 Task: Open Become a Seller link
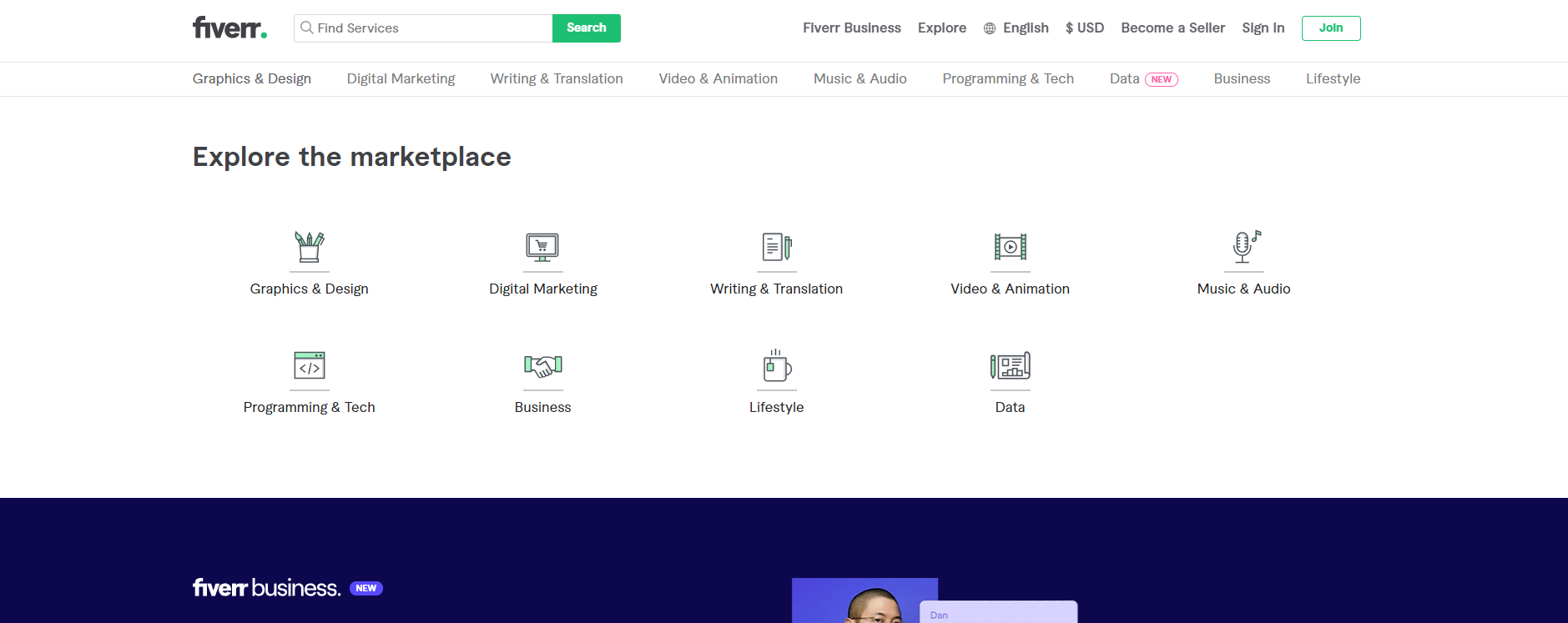point(1173,28)
